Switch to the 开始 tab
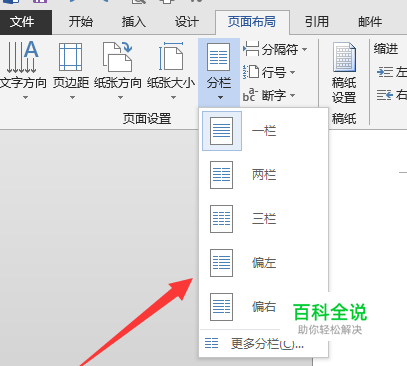407x366 pixels. click(81, 22)
